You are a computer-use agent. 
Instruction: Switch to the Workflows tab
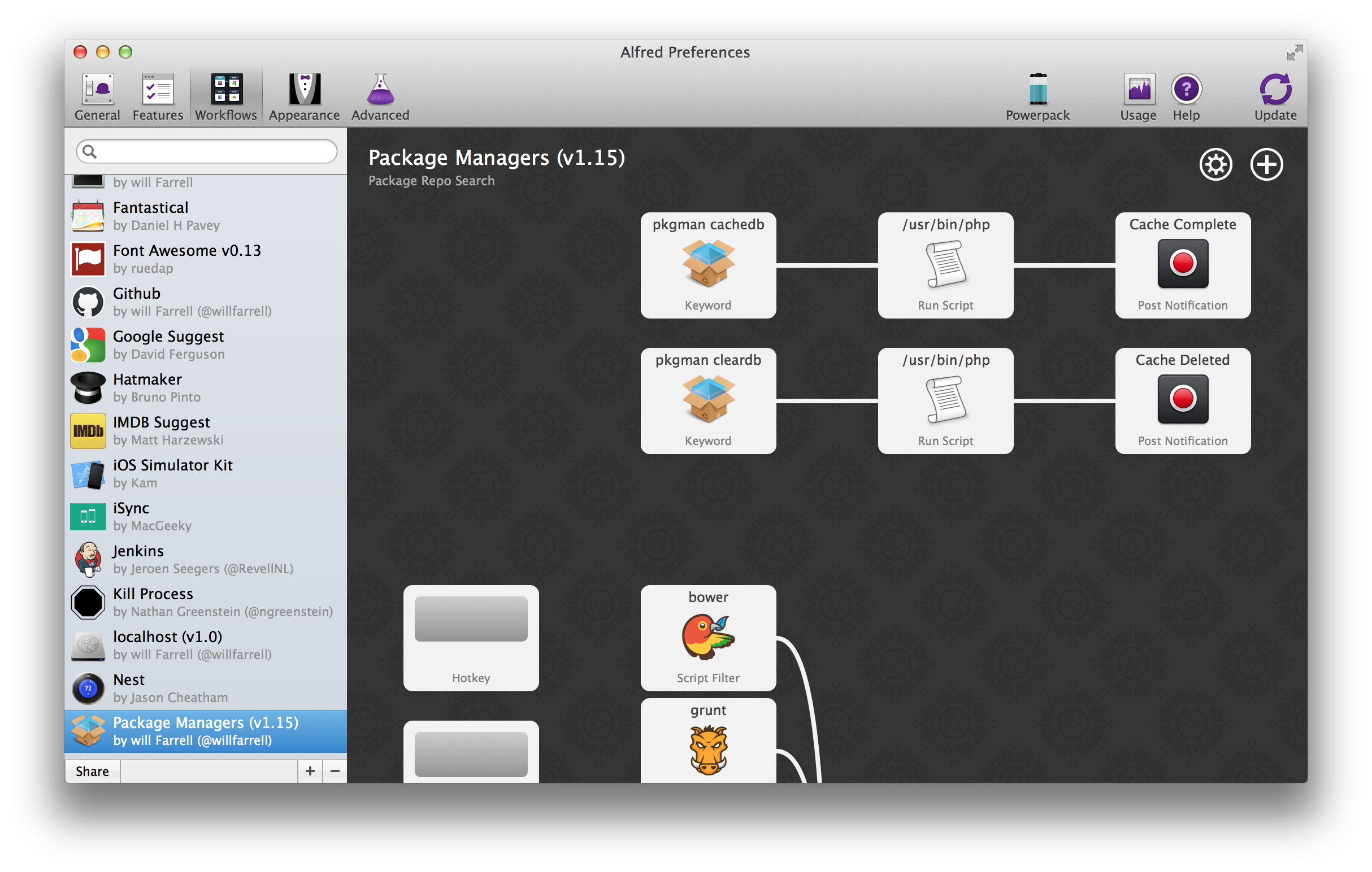tap(225, 97)
